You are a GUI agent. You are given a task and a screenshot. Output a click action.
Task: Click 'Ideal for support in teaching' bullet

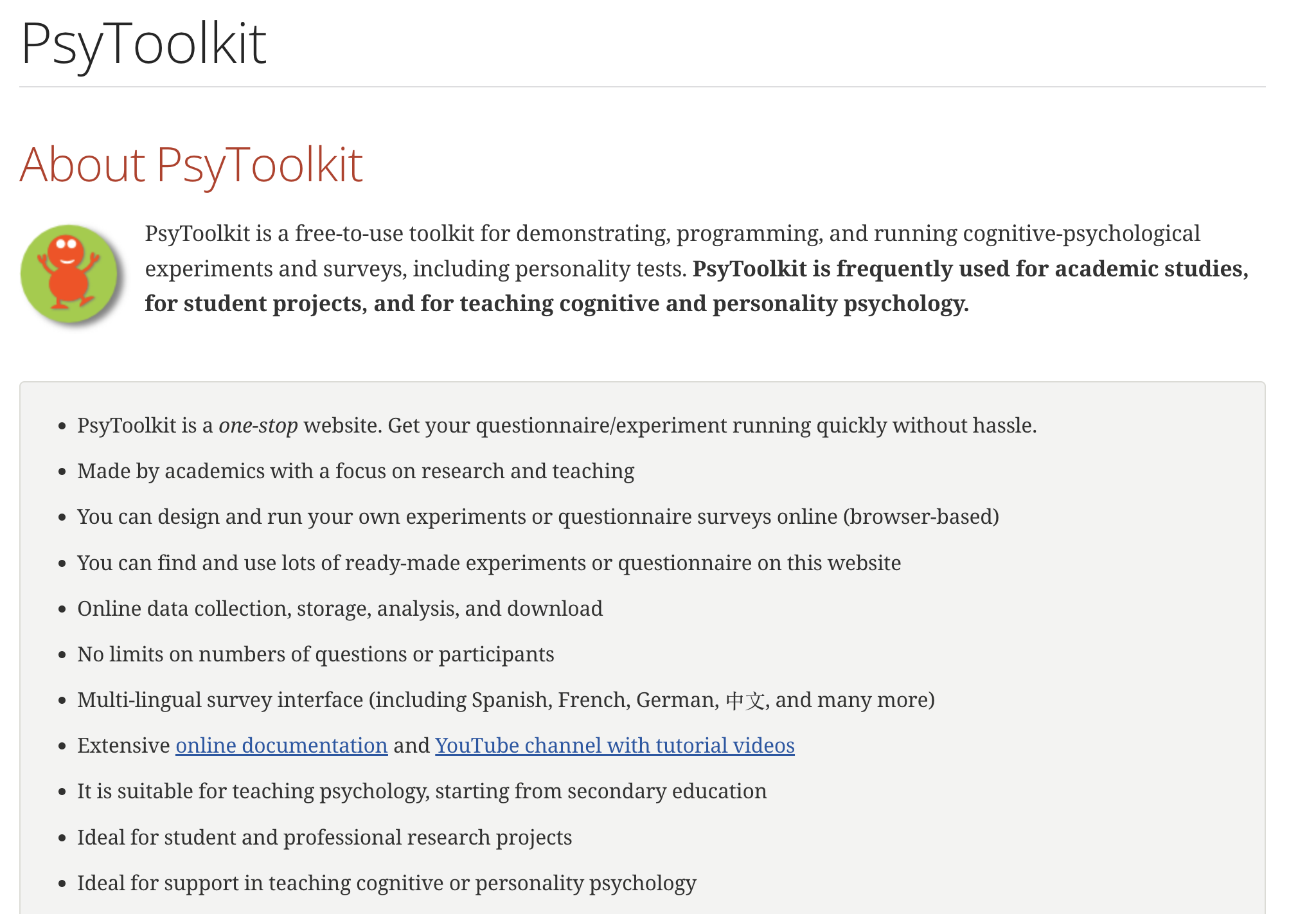click(387, 883)
